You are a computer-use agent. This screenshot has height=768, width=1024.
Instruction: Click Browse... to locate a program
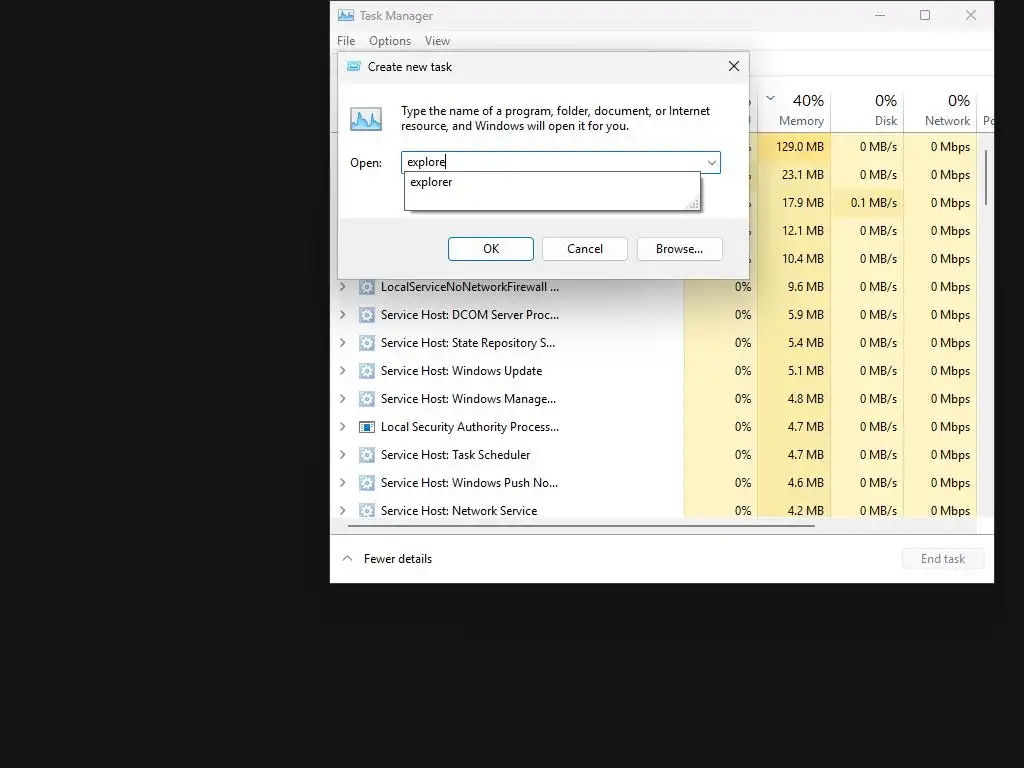pos(679,249)
